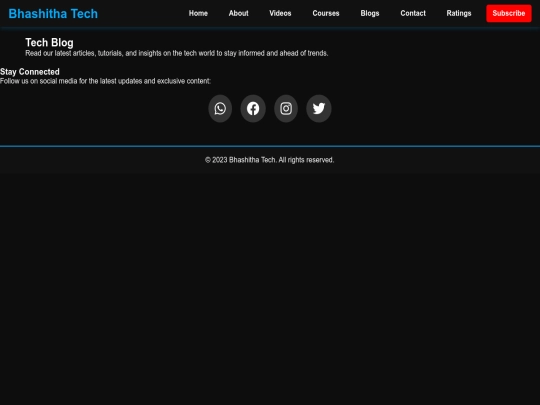Open the Contact nav link
The width and height of the screenshot is (540, 405).
[x=413, y=13]
